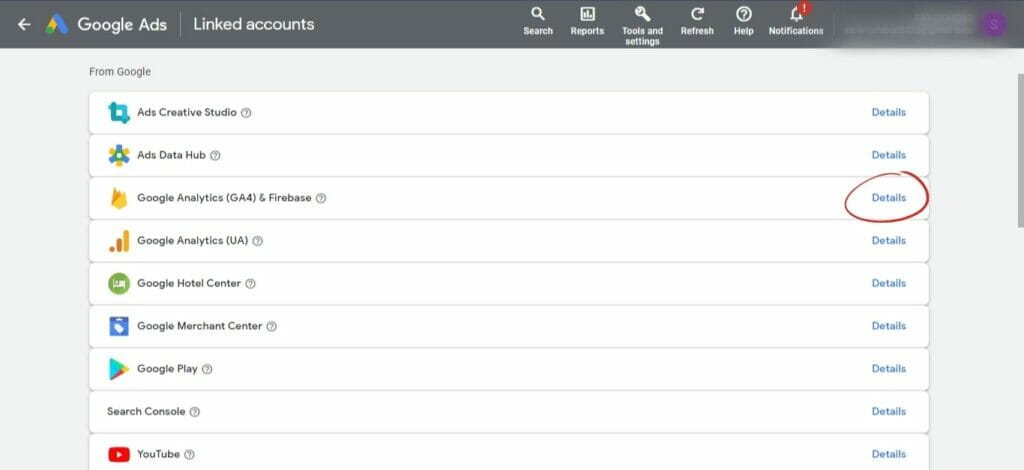Show help tooltip for Google Analytics (UA)
The width and height of the screenshot is (1024, 470).
pyautogui.click(x=257, y=241)
